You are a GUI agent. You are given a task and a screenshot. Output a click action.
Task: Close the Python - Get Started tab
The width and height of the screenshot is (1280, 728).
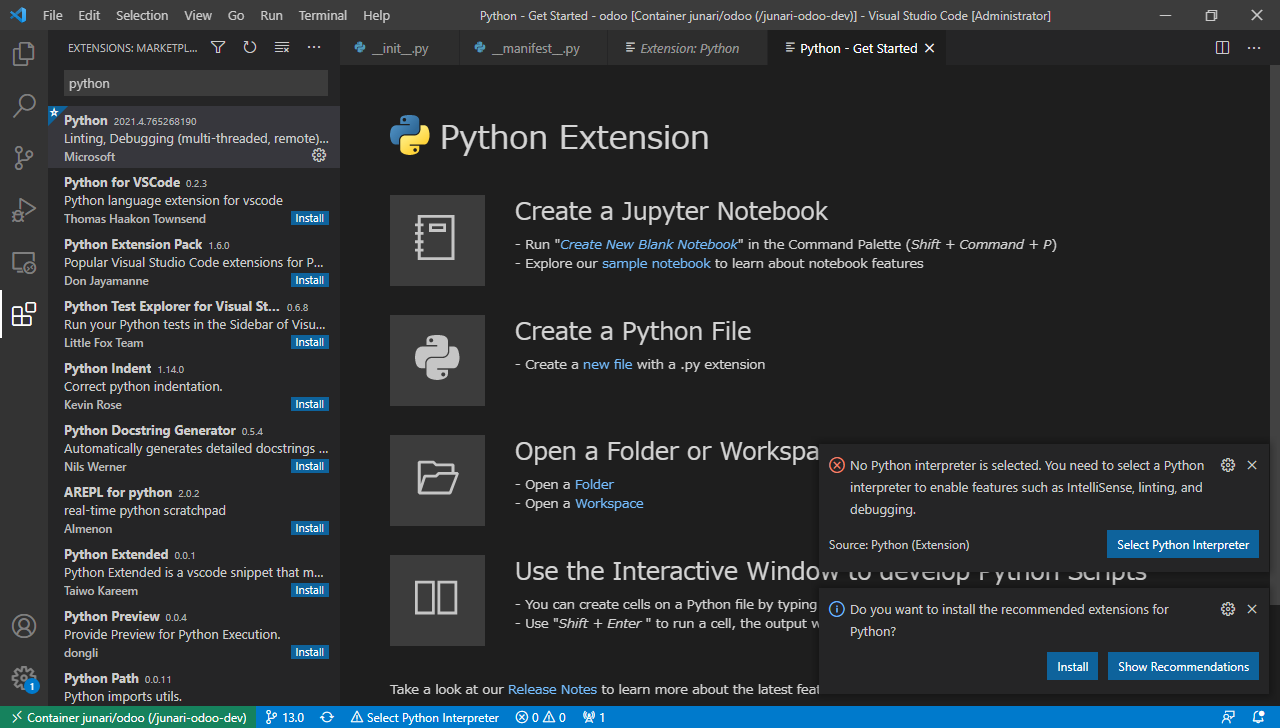click(x=929, y=48)
